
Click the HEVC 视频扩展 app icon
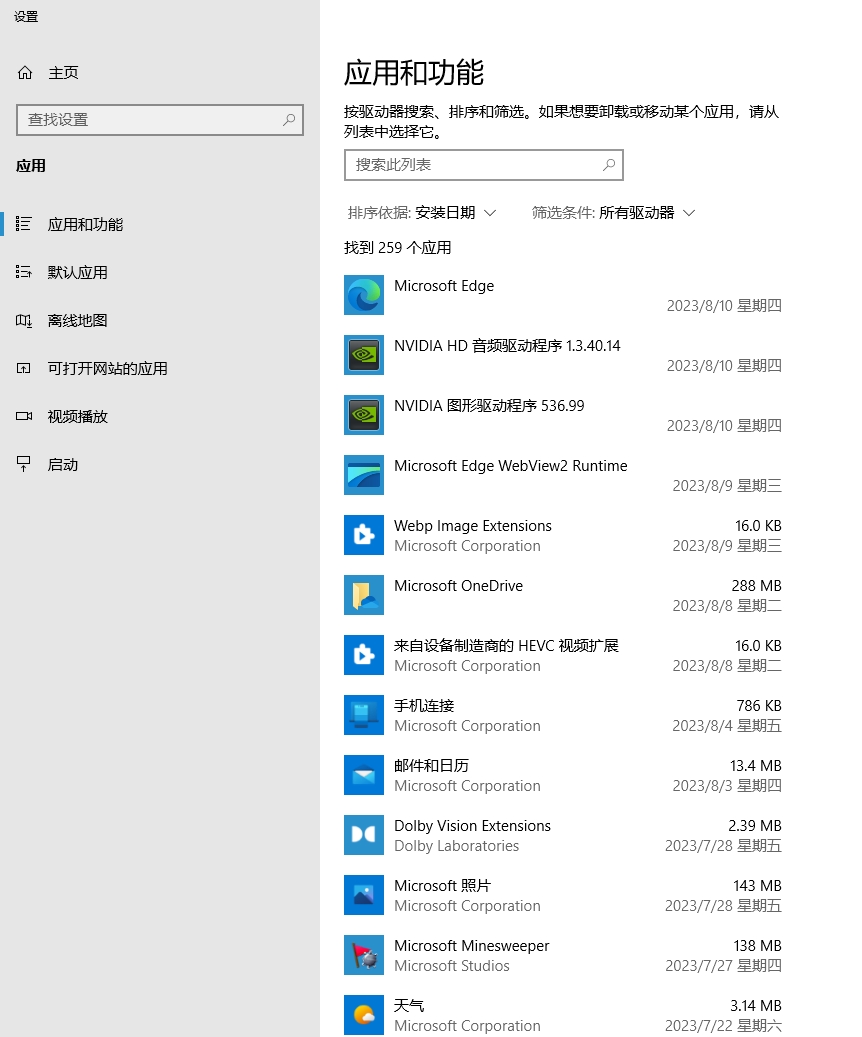(364, 655)
